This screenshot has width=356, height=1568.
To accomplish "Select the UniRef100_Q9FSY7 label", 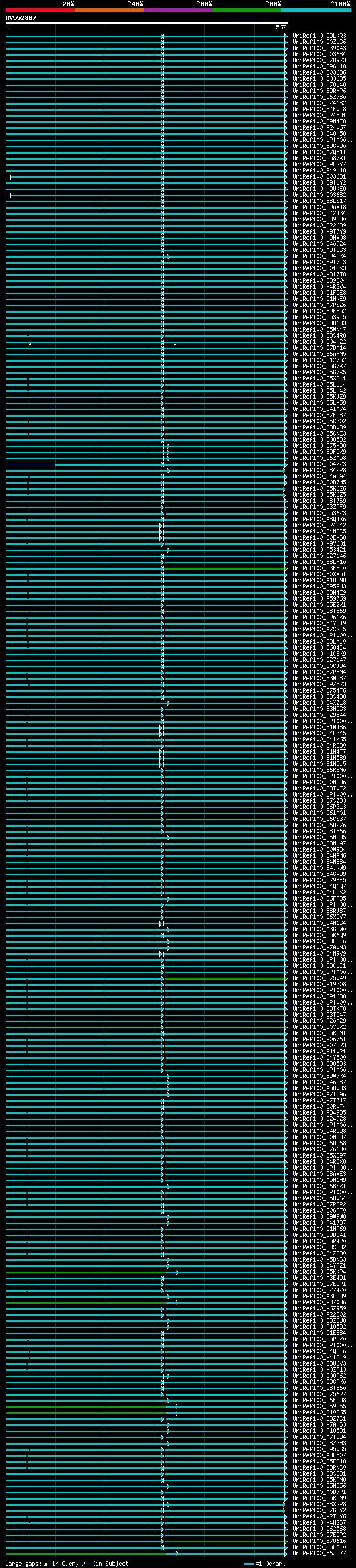I will [x=319, y=164].
